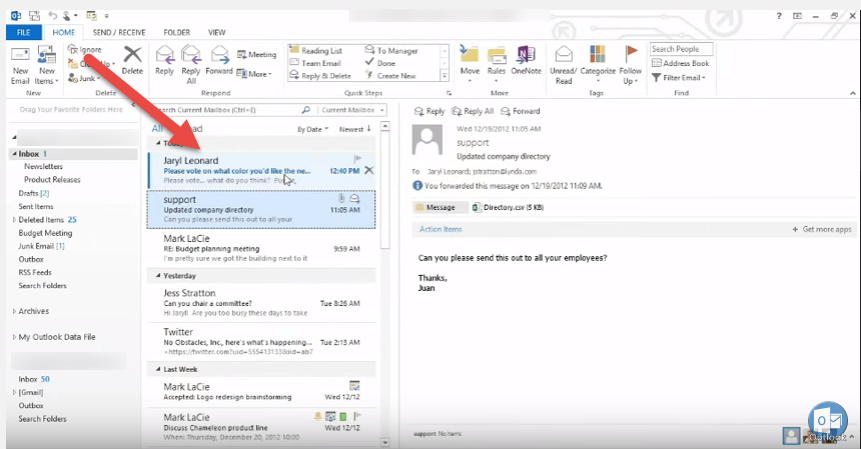Screen dimensions: 861x449
Task: Open Mark LaCie Budget planning meeting email
Action: point(261,248)
